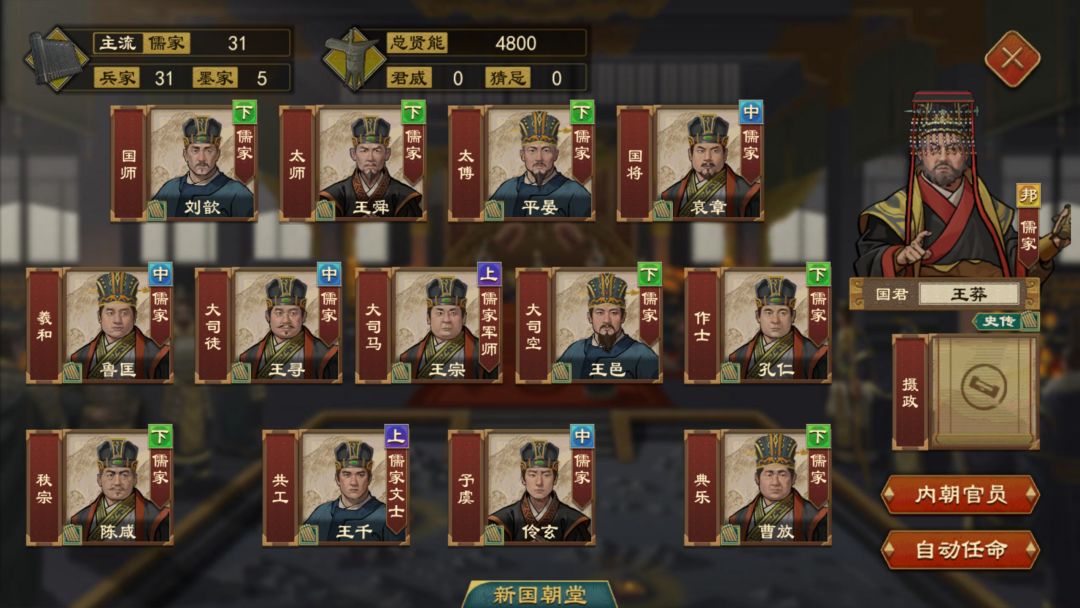Close the court panel with the X
The width and height of the screenshot is (1080, 608).
1012,59
